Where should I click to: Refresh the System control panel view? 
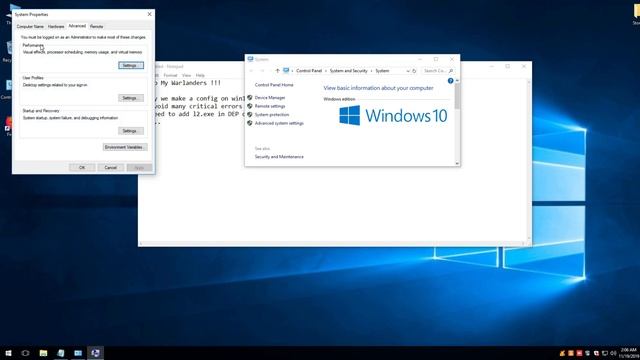pyautogui.click(x=414, y=71)
